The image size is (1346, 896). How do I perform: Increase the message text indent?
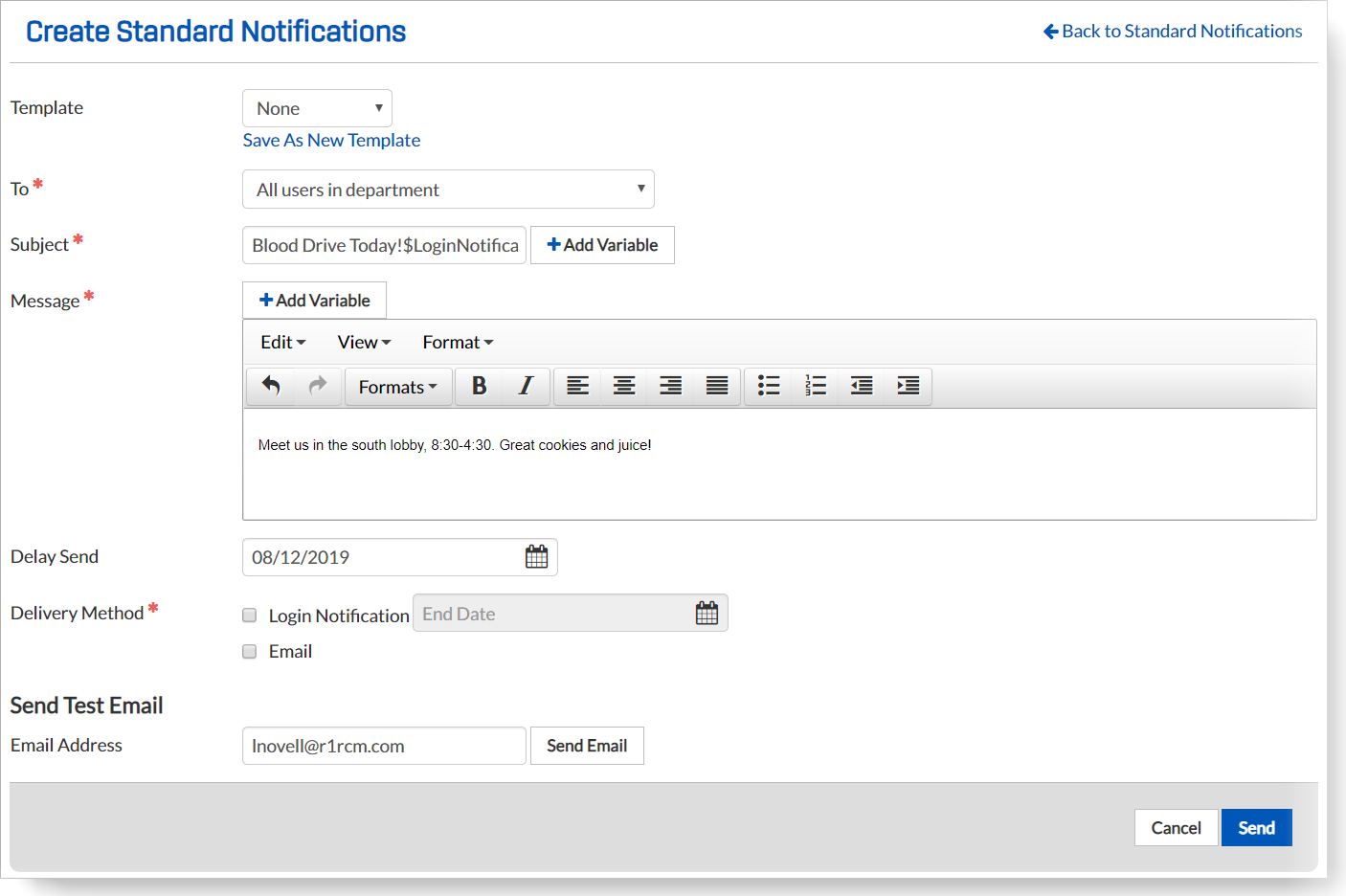pyautogui.click(x=907, y=386)
